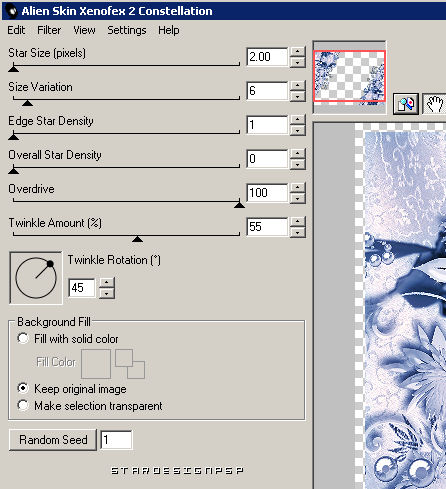Click the Overall Star Density value field
The width and height of the screenshot is (446, 489).
tap(267, 159)
